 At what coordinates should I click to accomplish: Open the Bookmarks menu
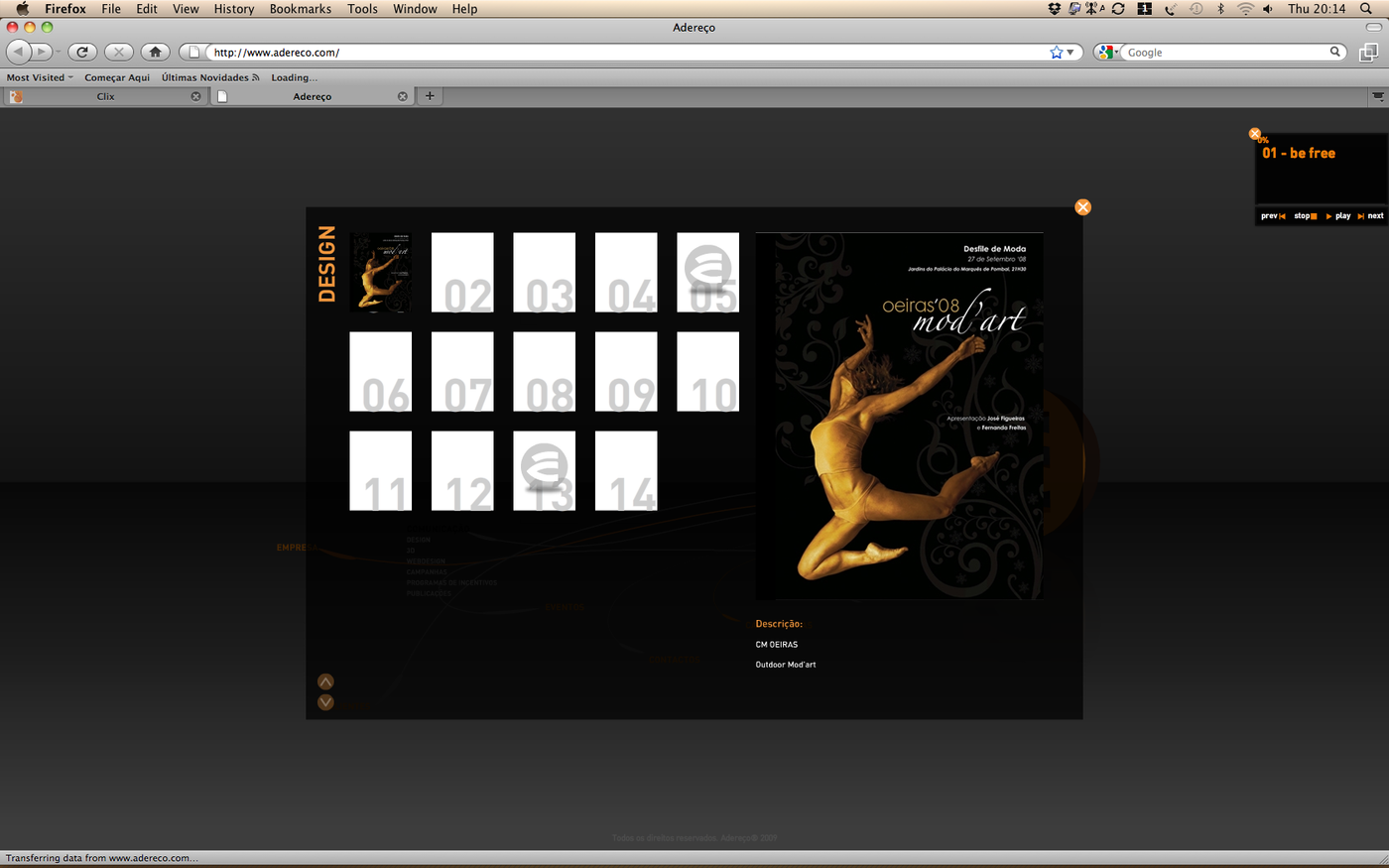point(301,9)
